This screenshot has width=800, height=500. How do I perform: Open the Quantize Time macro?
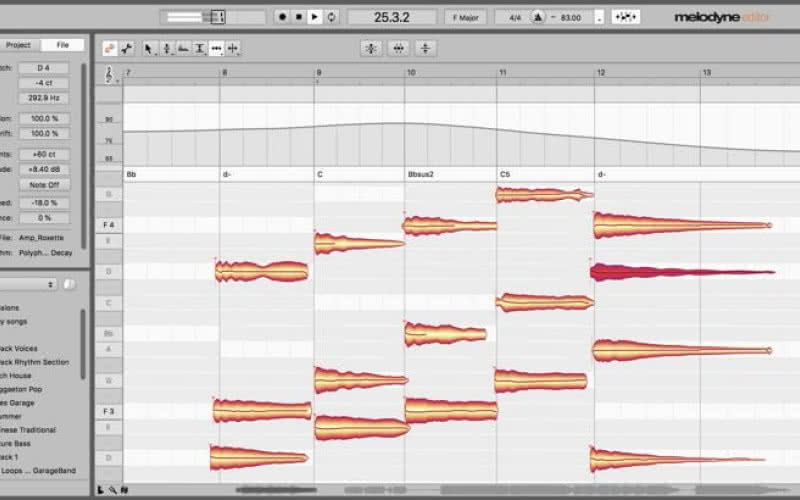pos(398,48)
